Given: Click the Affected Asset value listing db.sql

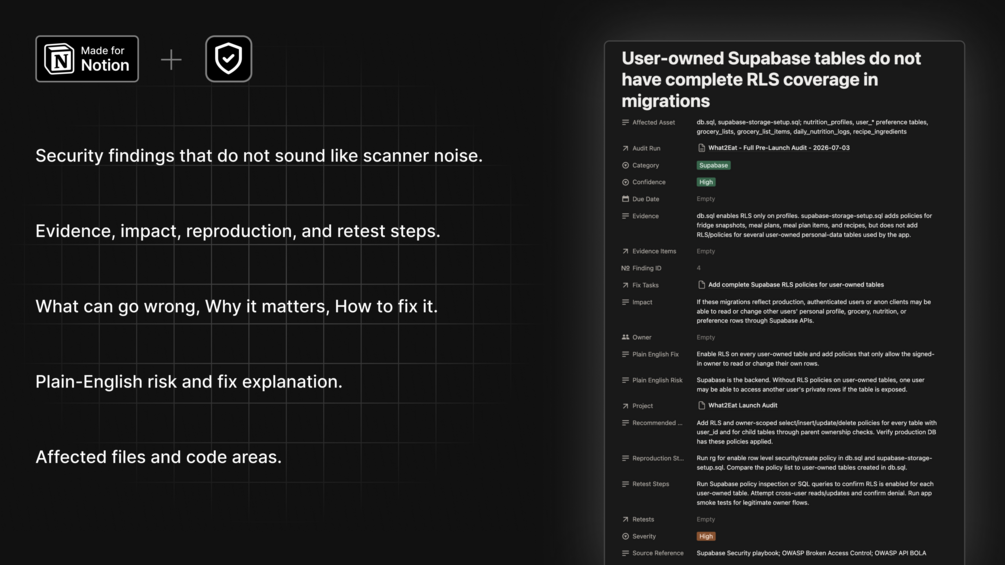Looking at the screenshot, I should tap(812, 127).
